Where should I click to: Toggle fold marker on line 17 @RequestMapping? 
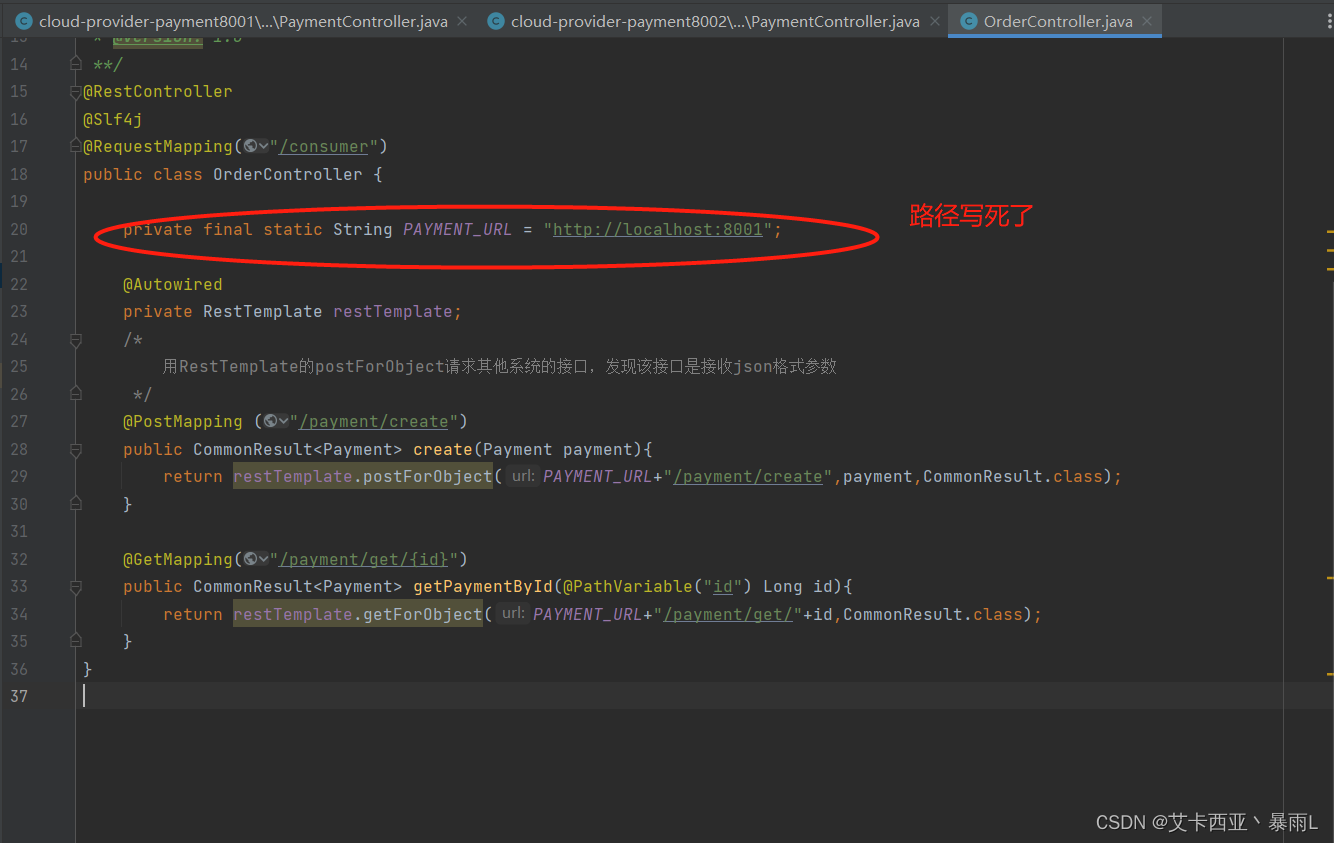(x=76, y=147)
